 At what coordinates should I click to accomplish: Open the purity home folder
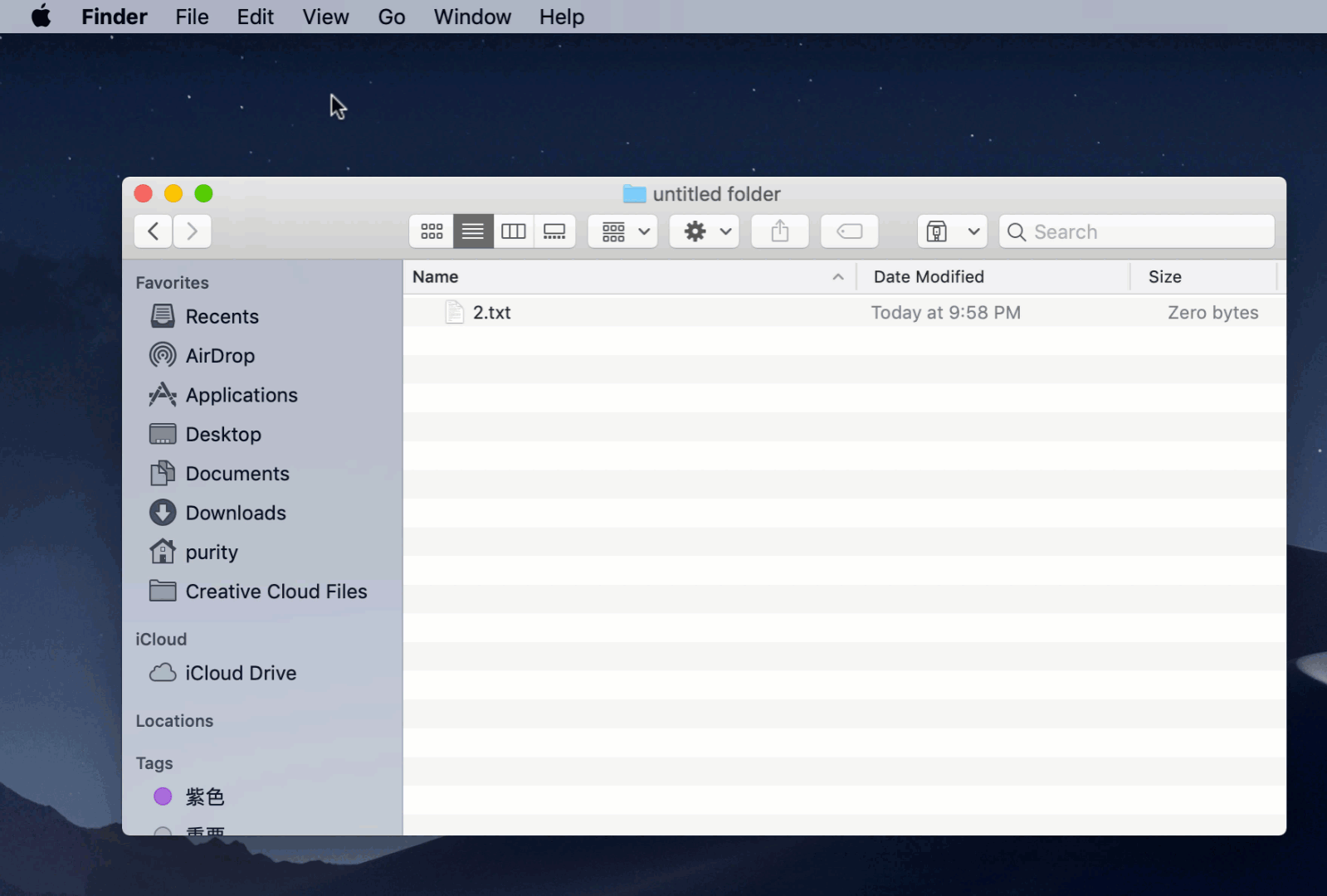[193, 553]
